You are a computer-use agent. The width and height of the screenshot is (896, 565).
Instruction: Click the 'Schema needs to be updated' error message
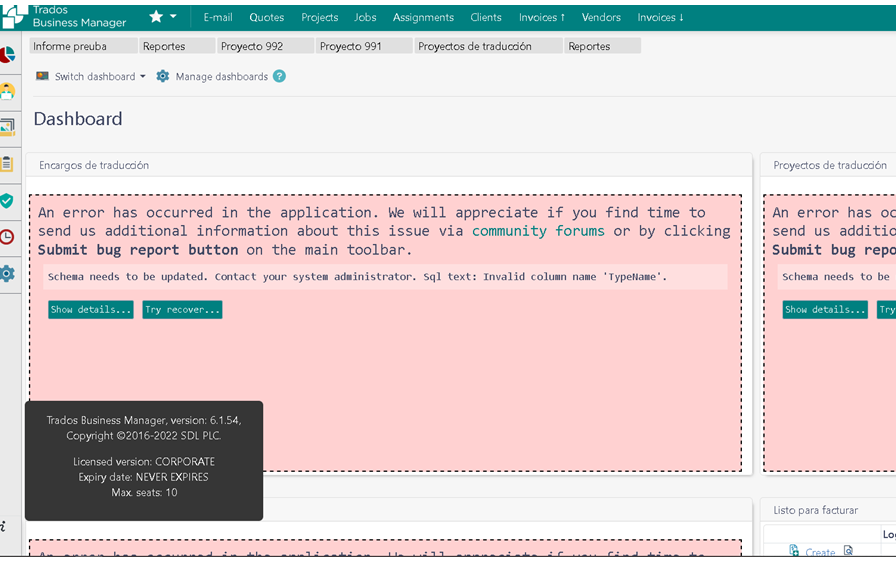click(x=357, y=277)
